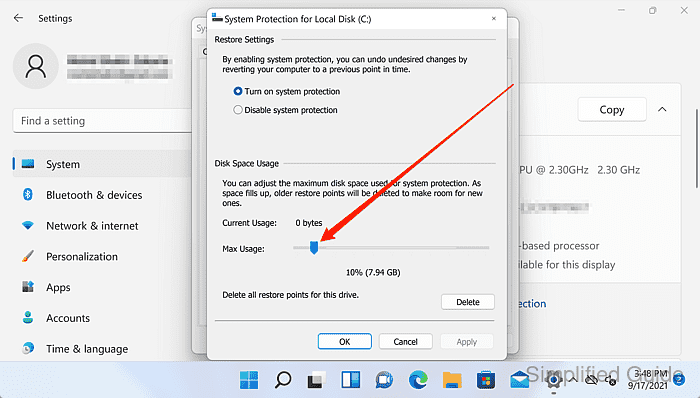Click the Personalization paintbrush icon
The height and width of the screenshot is (398, 700).
(x=28, y=256)
